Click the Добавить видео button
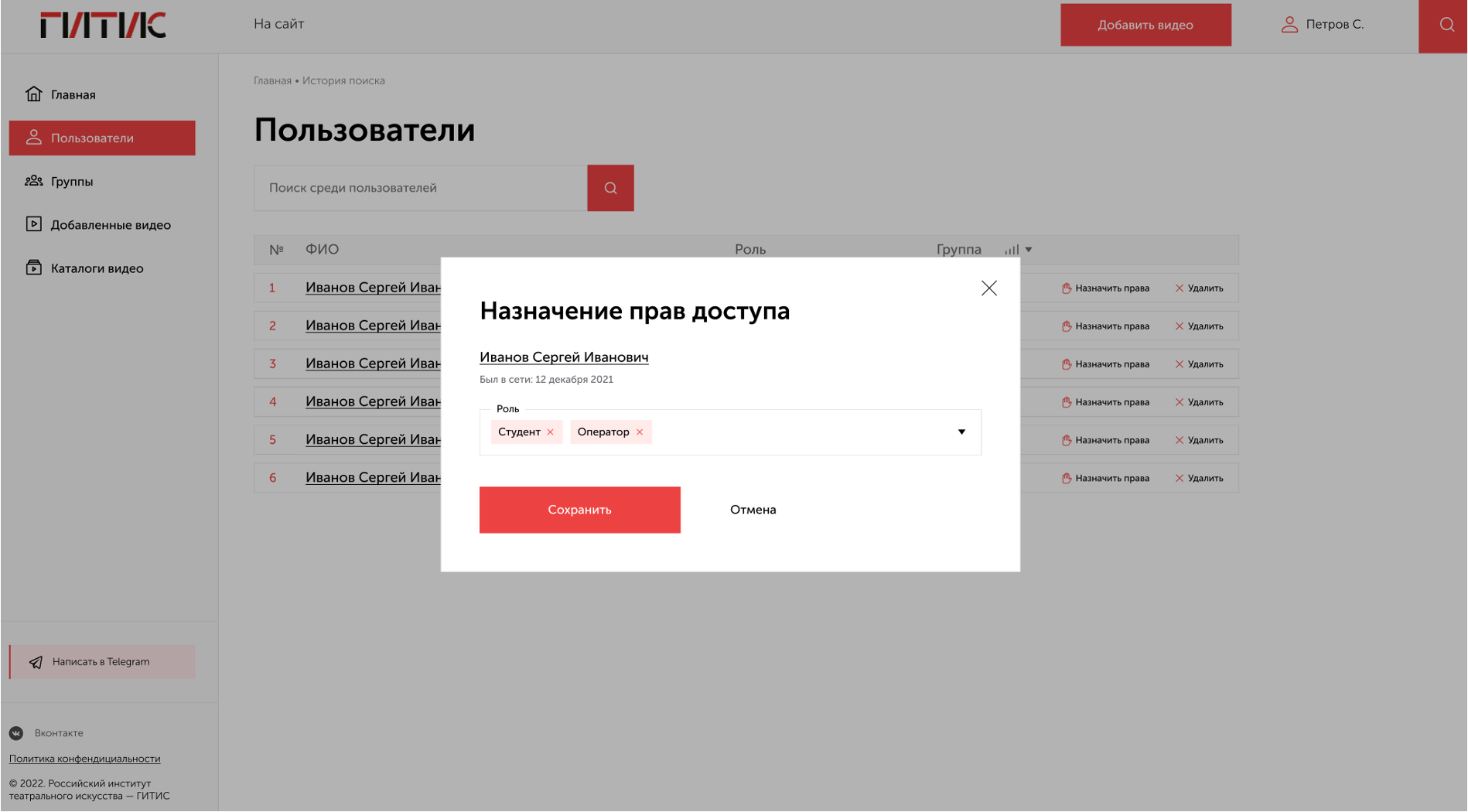1468x812 pixels. (x=1145, y=25)
